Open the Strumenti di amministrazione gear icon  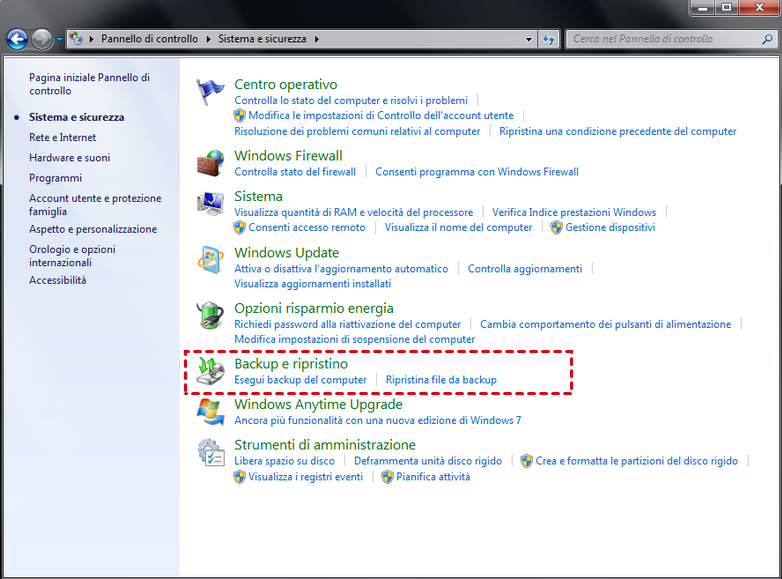[x=210, y=452]
